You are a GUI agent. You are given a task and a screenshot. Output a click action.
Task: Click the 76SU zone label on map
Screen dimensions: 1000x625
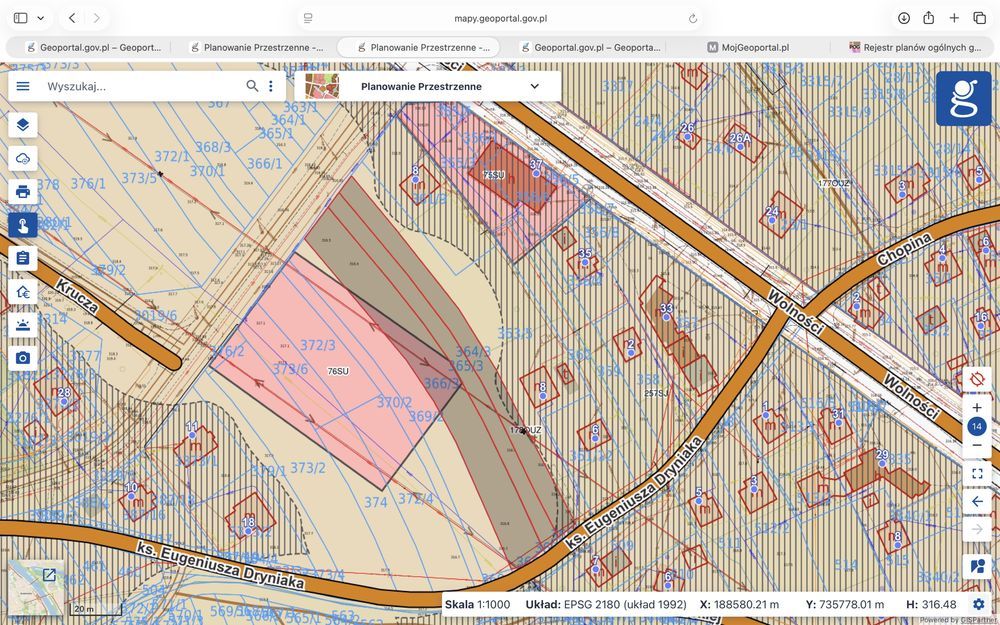click(x=338, y=371)
